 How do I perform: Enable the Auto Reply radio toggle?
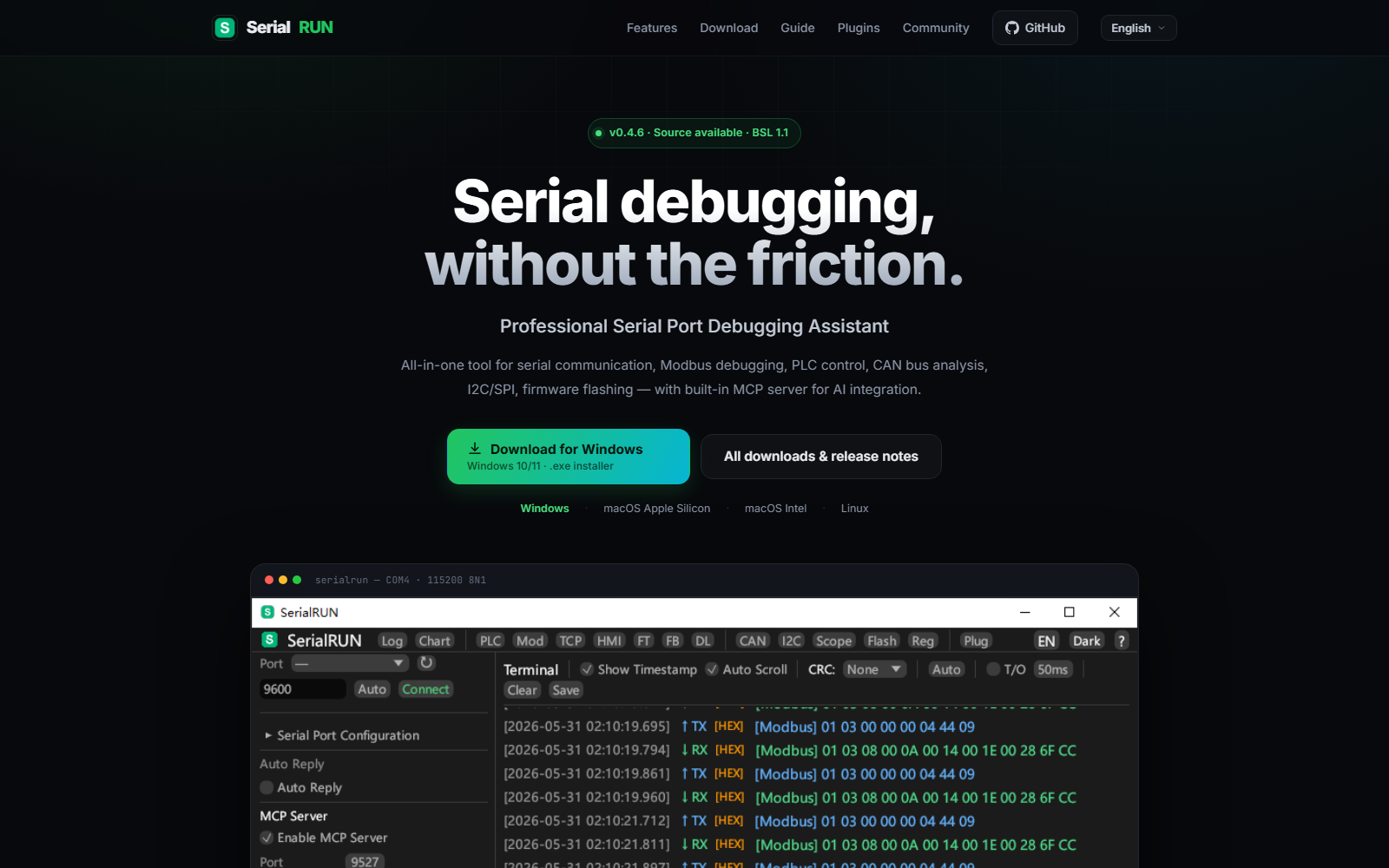click(267, 787)
